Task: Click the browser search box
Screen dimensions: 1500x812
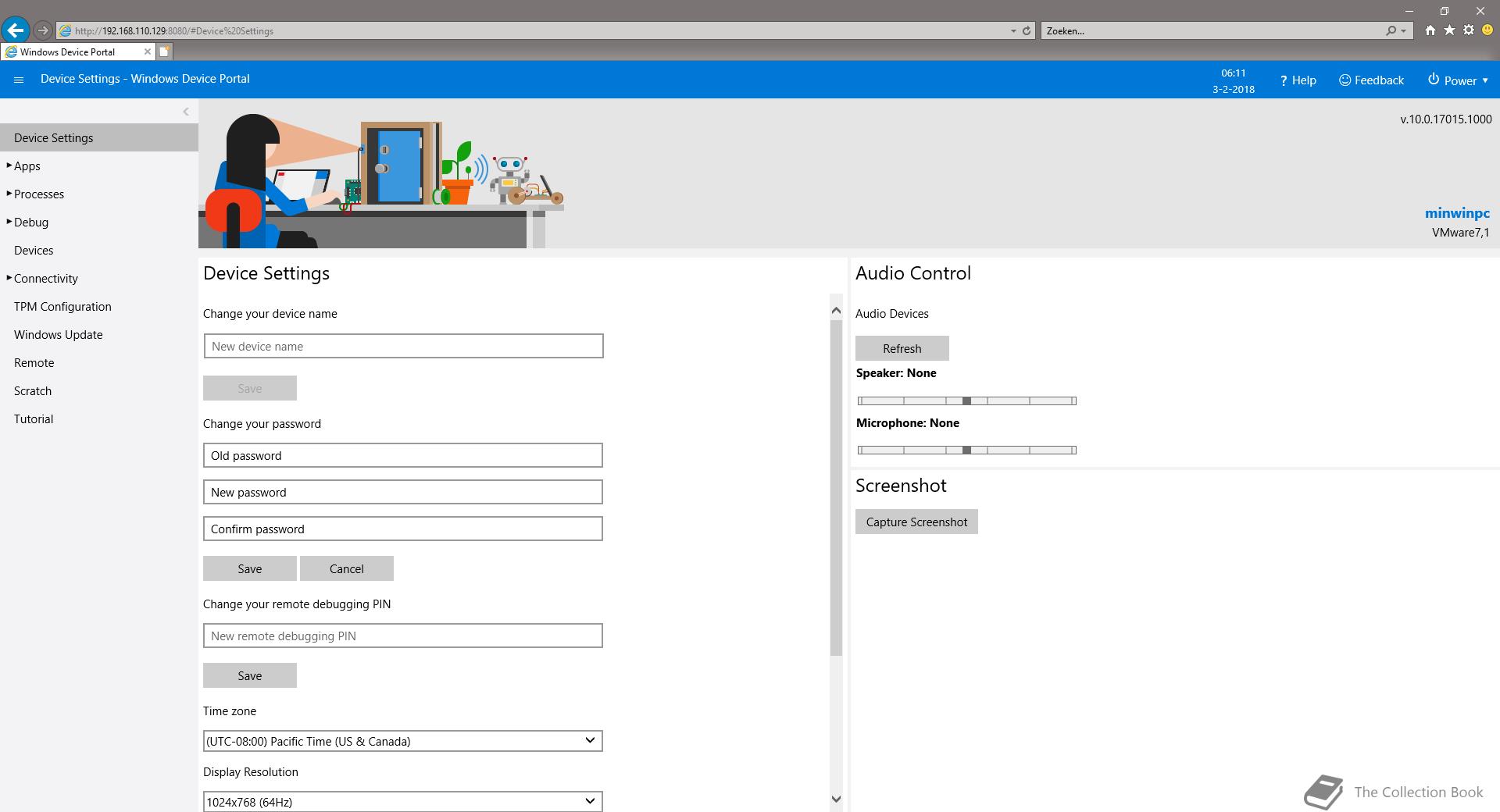Action: [x=1211, y=31]
